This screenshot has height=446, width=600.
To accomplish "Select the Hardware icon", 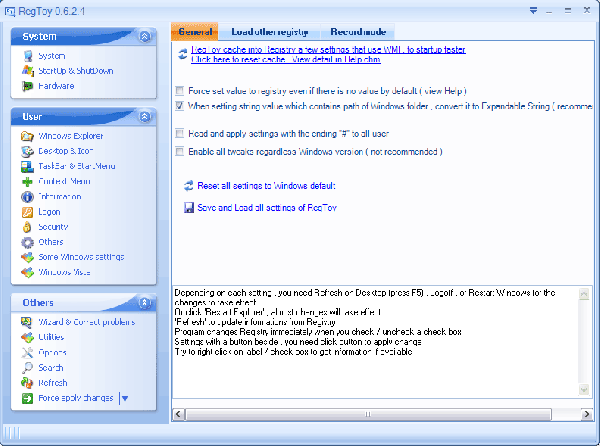I will pos(28,86).
